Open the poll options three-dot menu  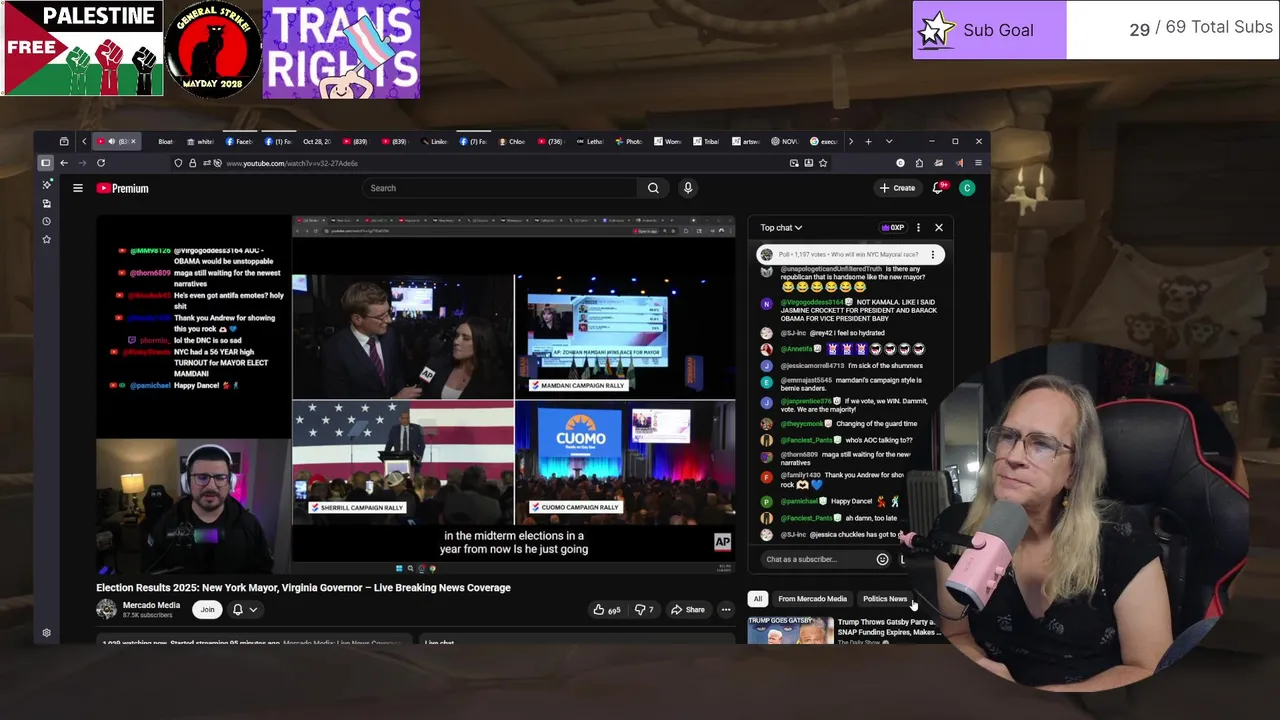pos(933,255)
